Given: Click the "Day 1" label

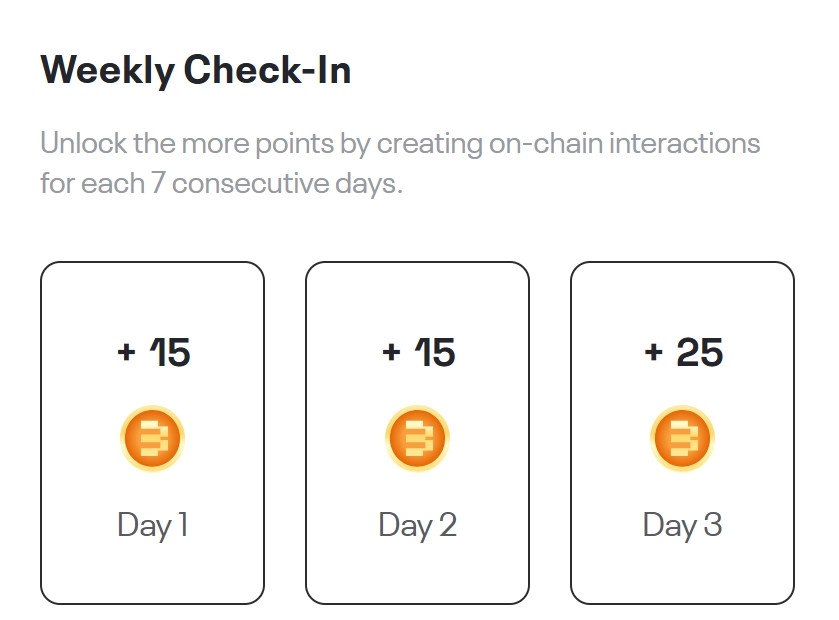Looking at the screenshot, I should pos(152,525).
